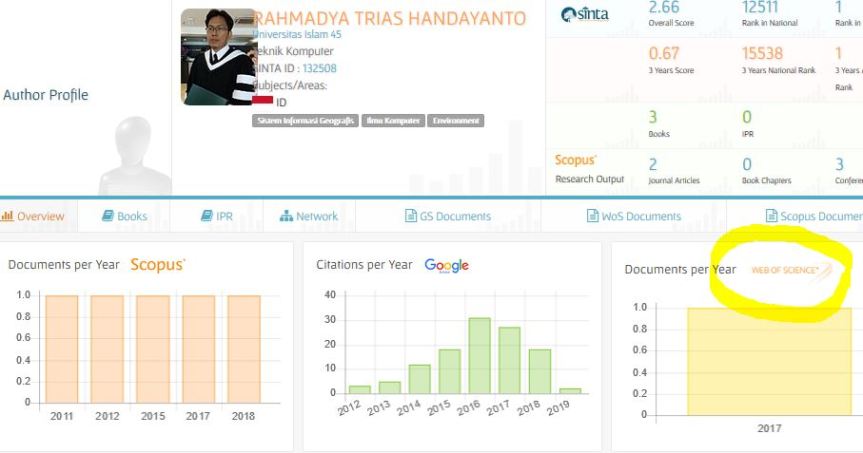
Task: Click the IPR tab book icon
Action: [206, 216]
